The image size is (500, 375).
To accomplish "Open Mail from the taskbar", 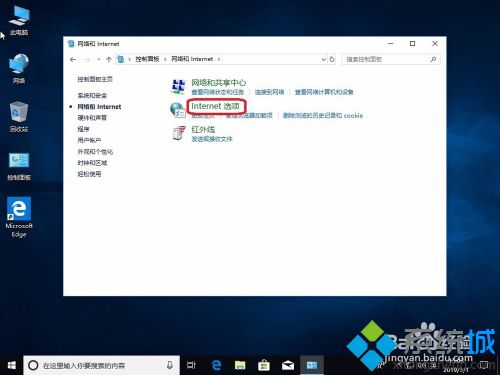I will tap(288, 365).
